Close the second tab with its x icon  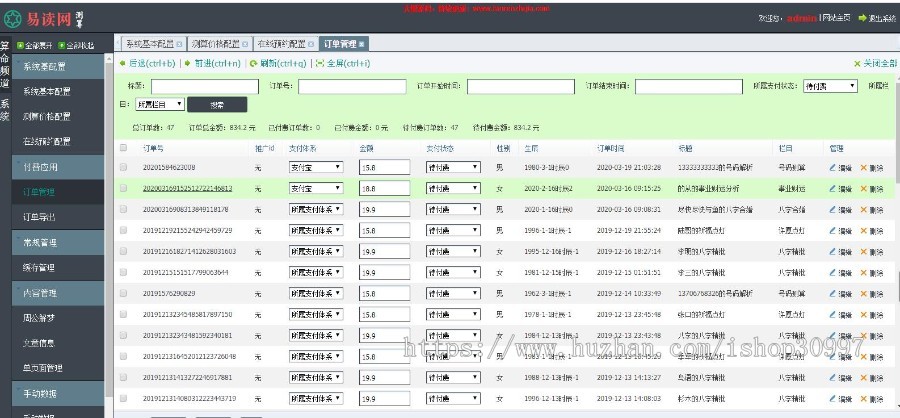click(x=245, y=44)
